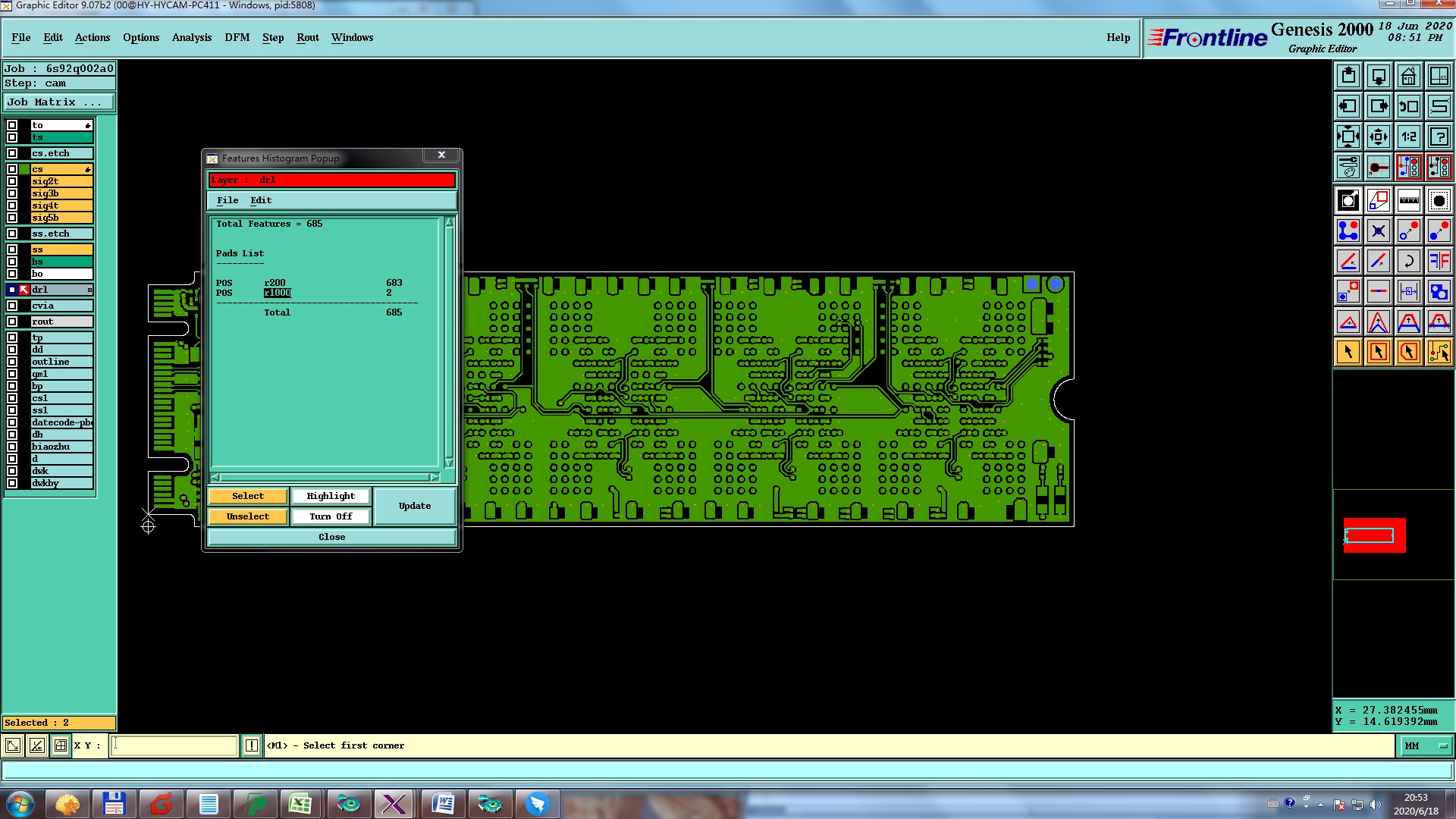Click the Home view icon

click(x=1408, y=76)
